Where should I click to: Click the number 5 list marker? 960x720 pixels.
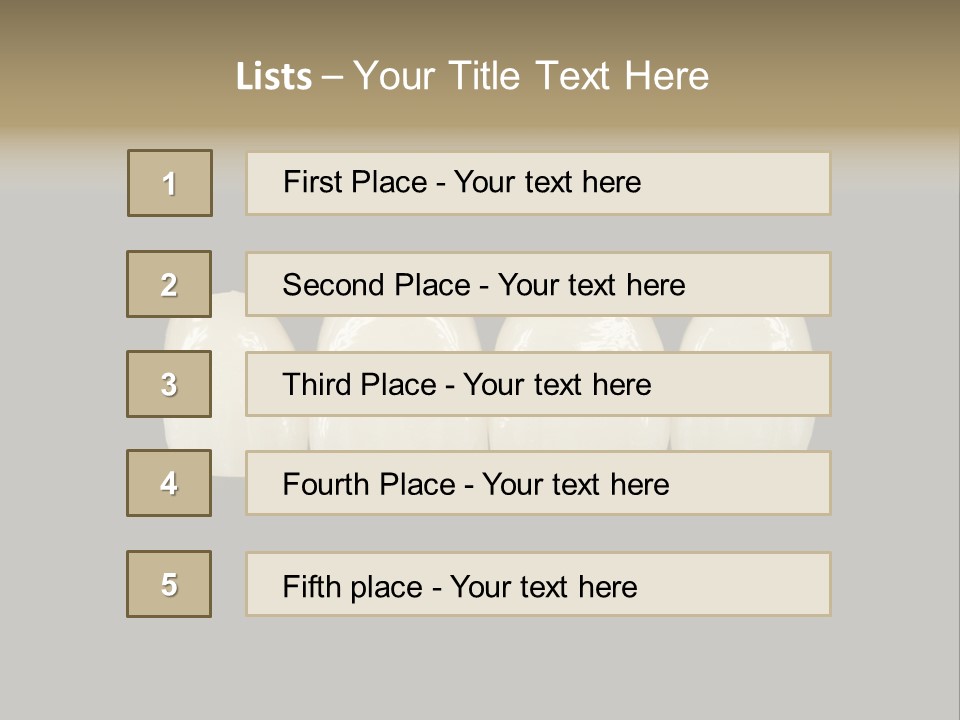(x=169, y=584)
